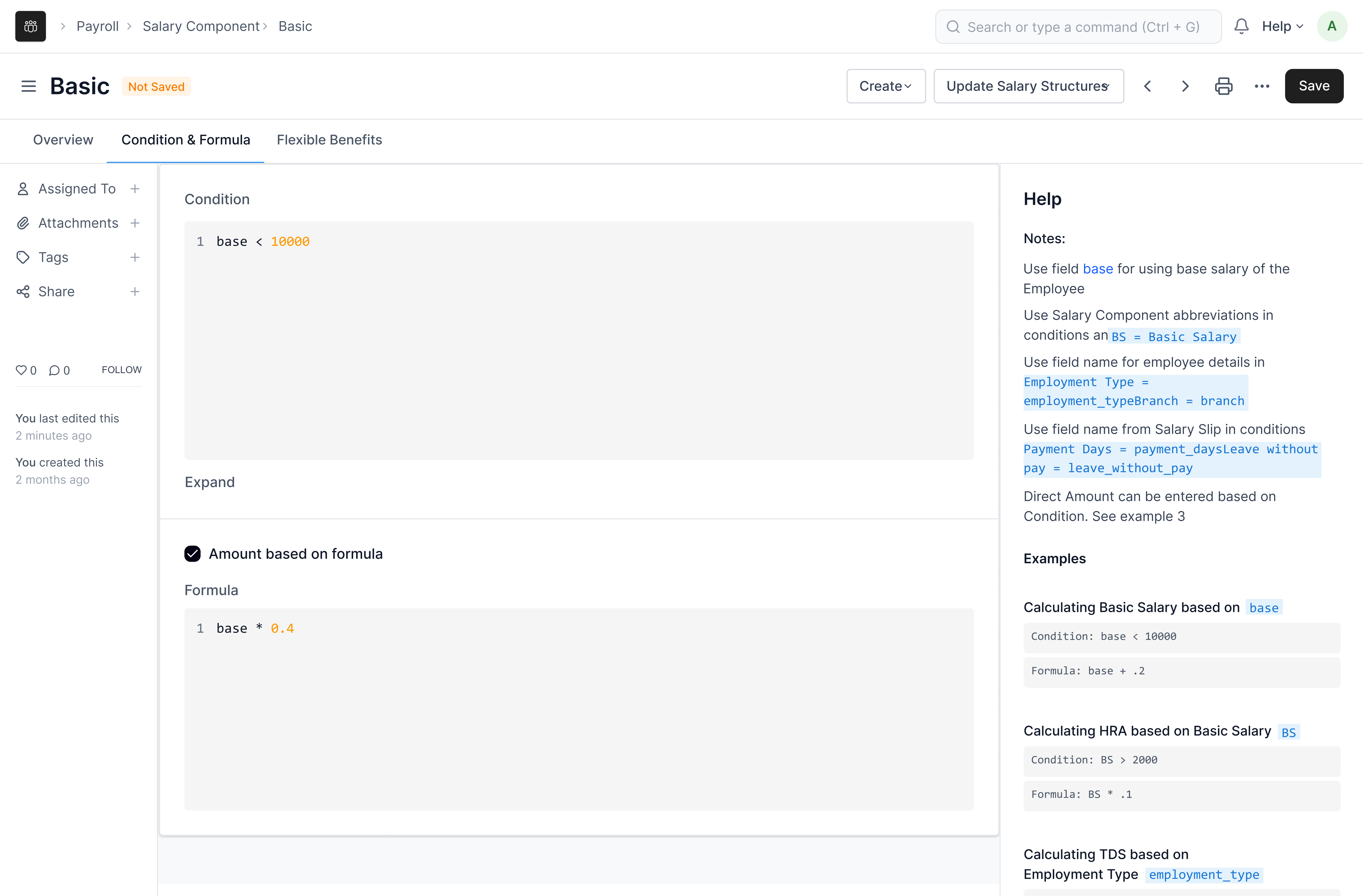
Task: Click the heart like icon
Action: pyautogui.click(x=21, y=370)
